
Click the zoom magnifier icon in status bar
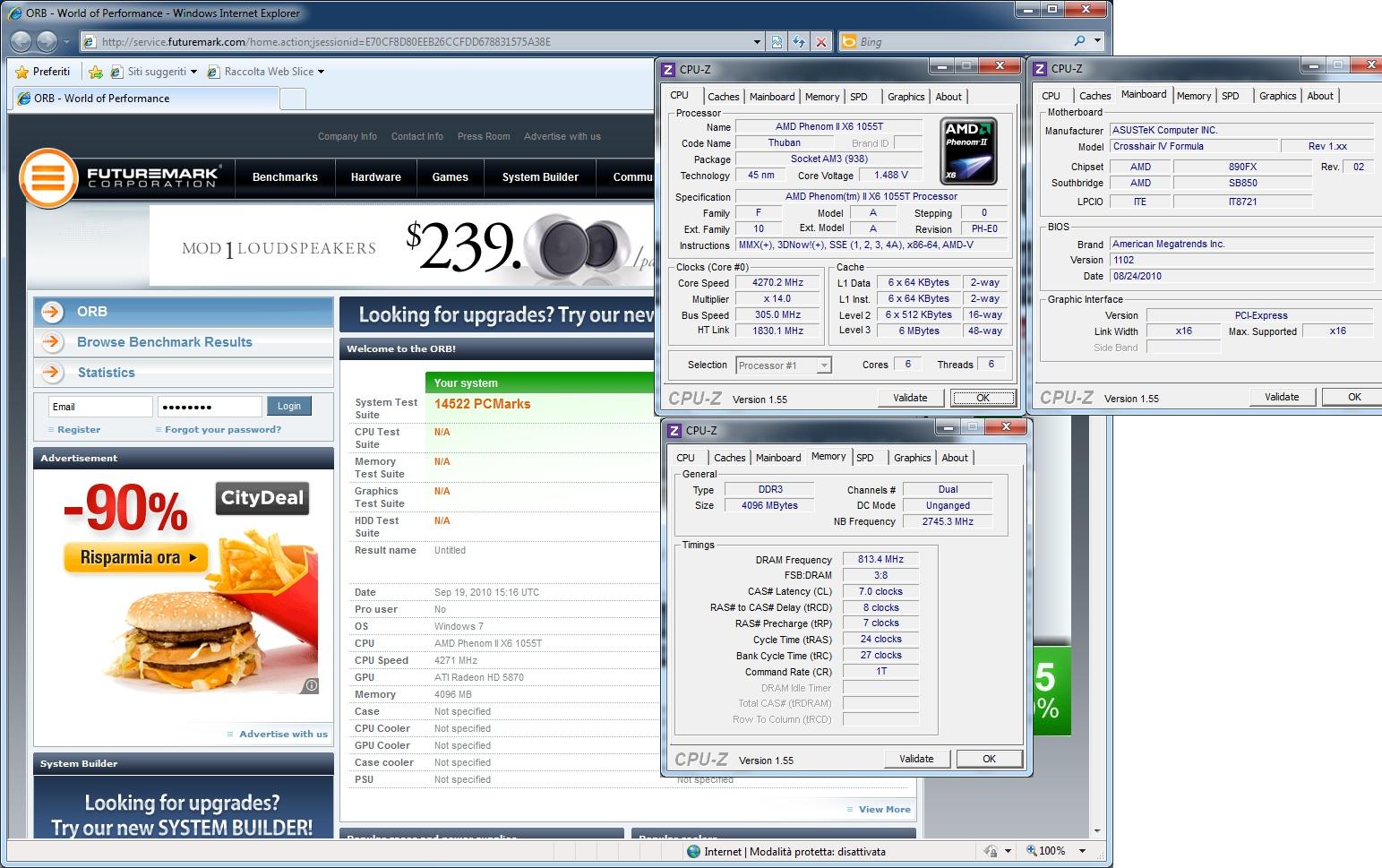(x=1031, y=851)
